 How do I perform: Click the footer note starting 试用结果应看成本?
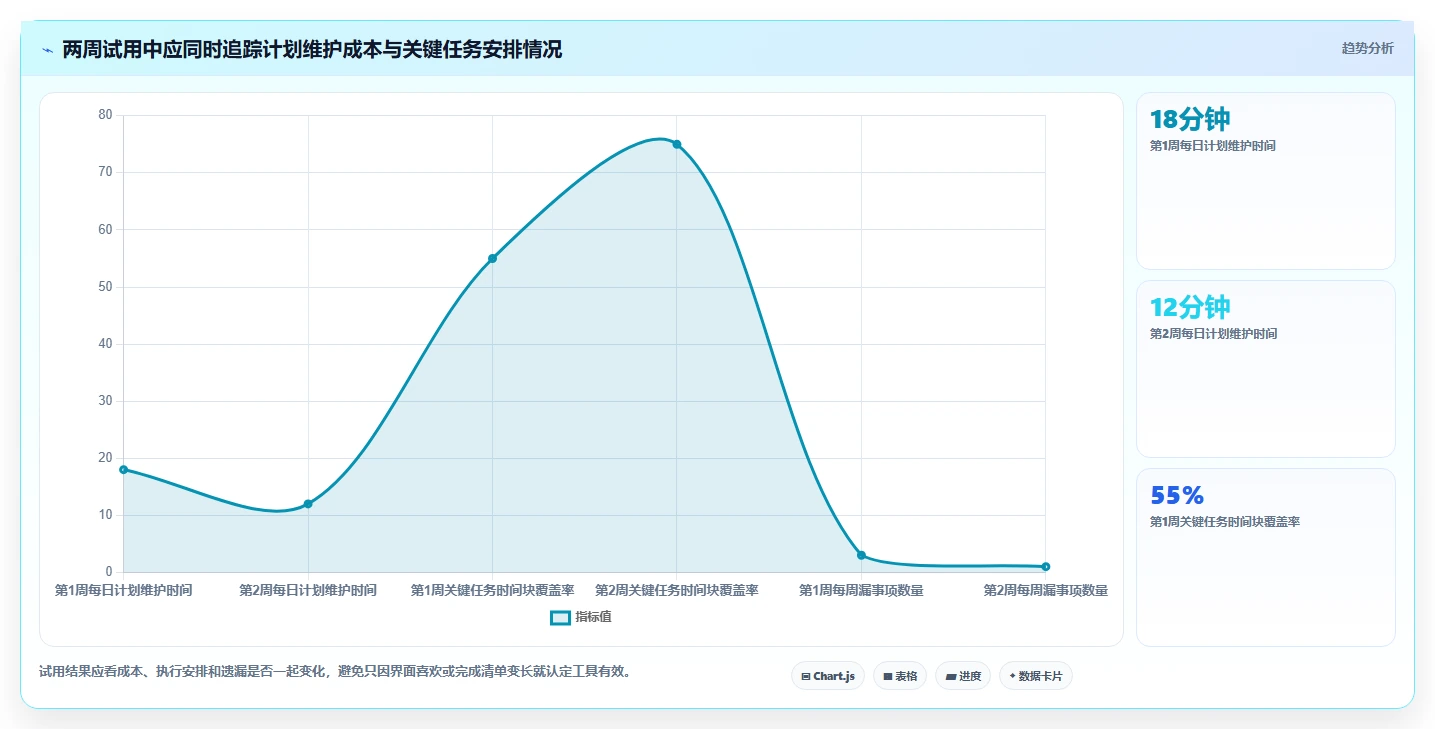pos(335,671)
